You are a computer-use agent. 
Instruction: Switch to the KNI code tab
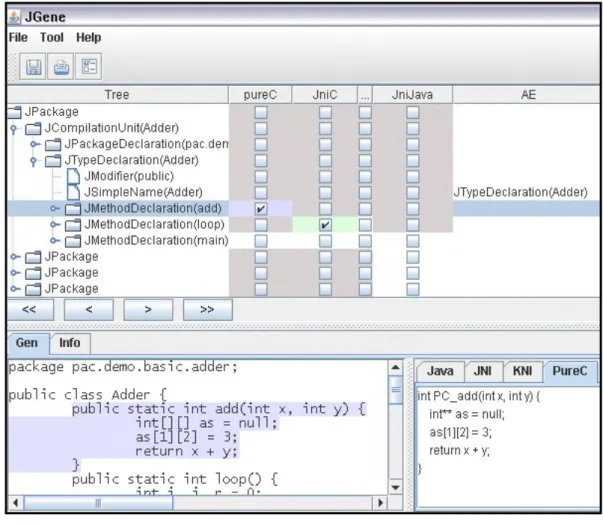point(523,371)
